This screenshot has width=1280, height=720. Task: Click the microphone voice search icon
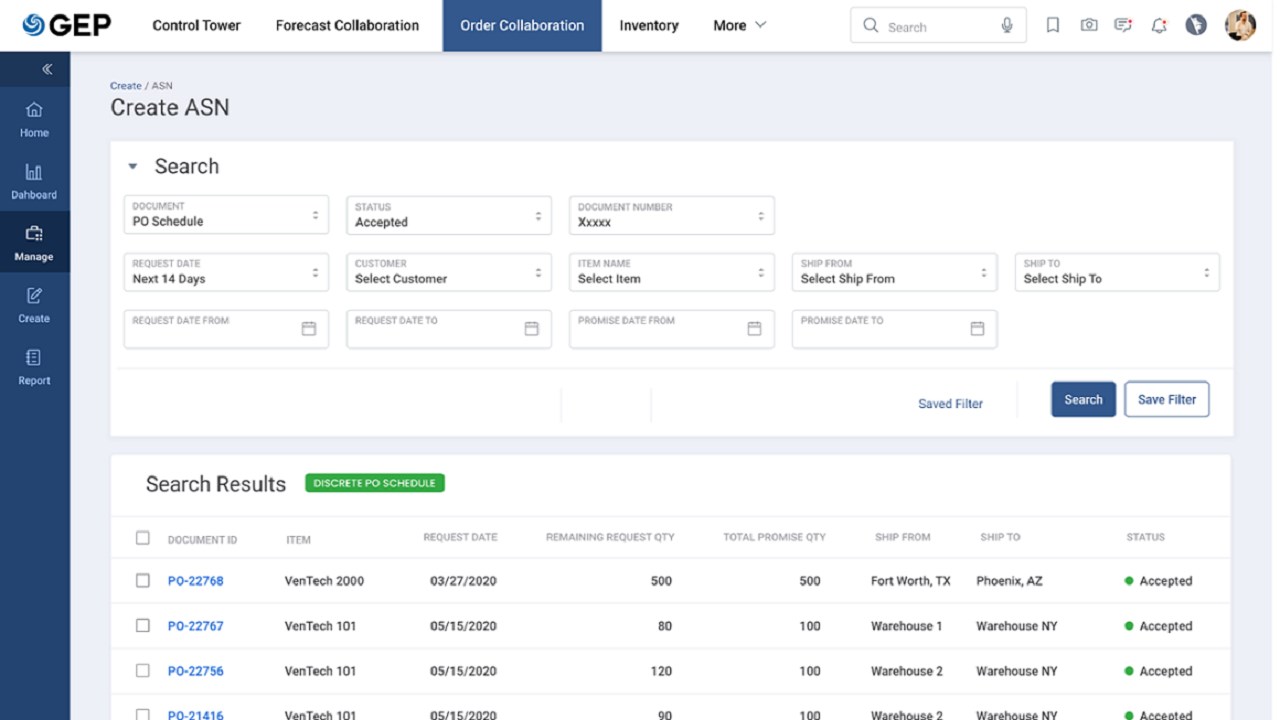[x=1007, y=26]
